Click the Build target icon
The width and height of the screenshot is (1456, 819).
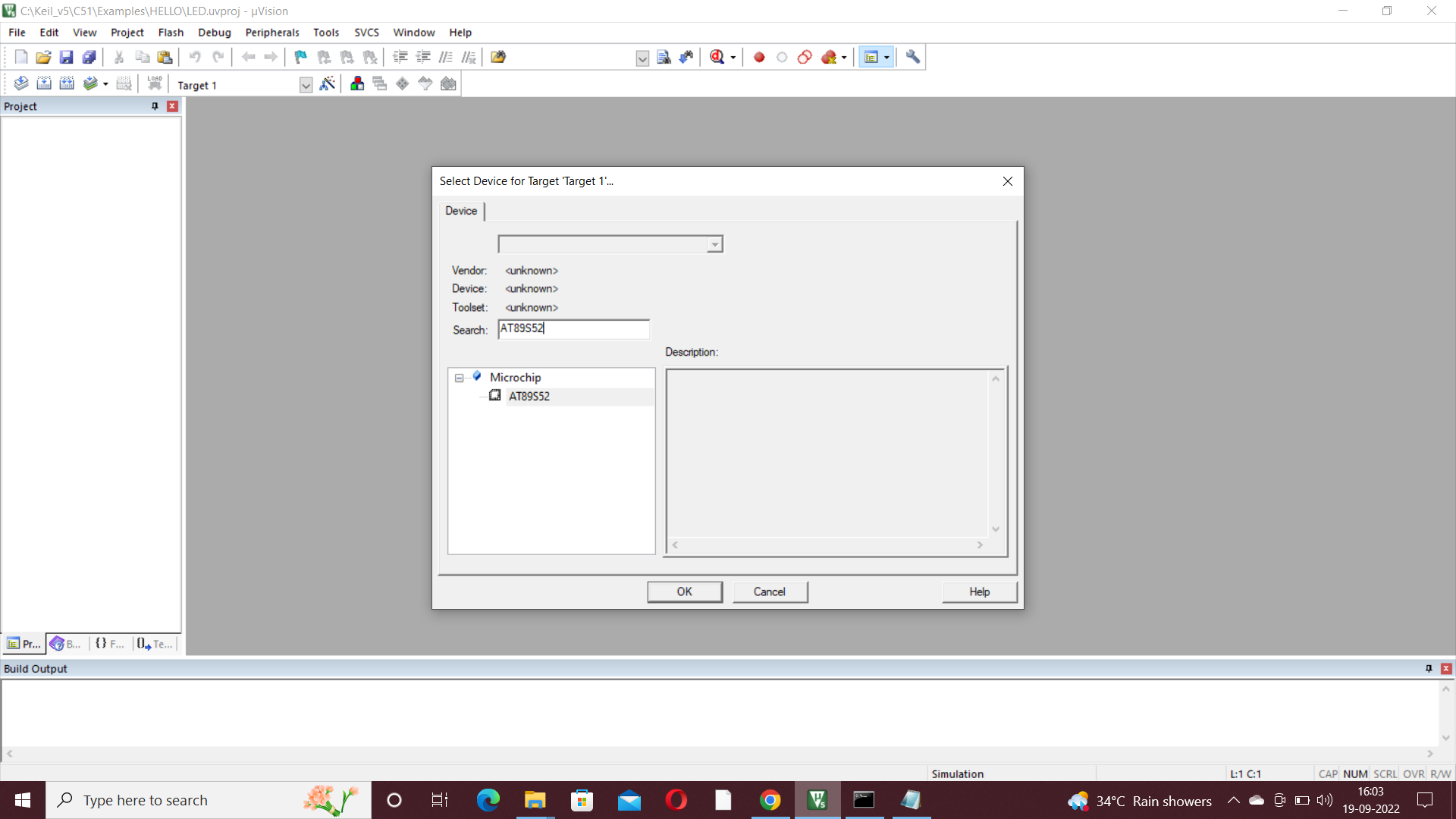(x=44, y=84)
